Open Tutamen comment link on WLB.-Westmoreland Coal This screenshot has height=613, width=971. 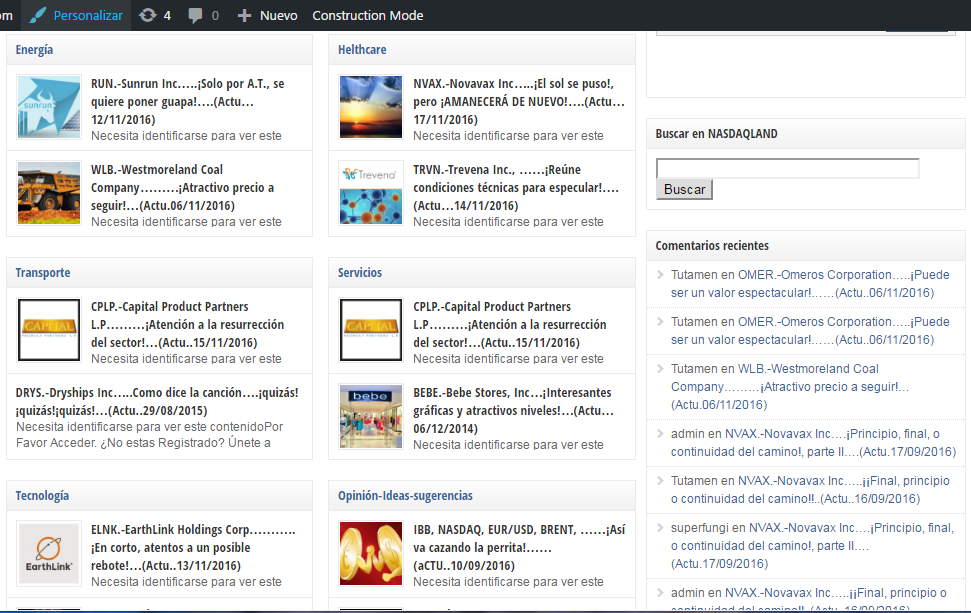[x=790, y=386]
